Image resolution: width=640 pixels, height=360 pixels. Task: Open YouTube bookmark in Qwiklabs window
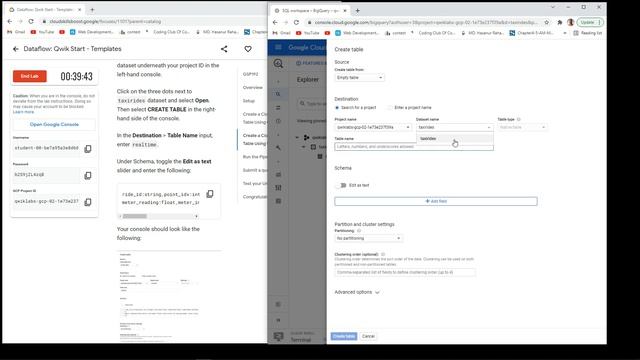(42, 32)
